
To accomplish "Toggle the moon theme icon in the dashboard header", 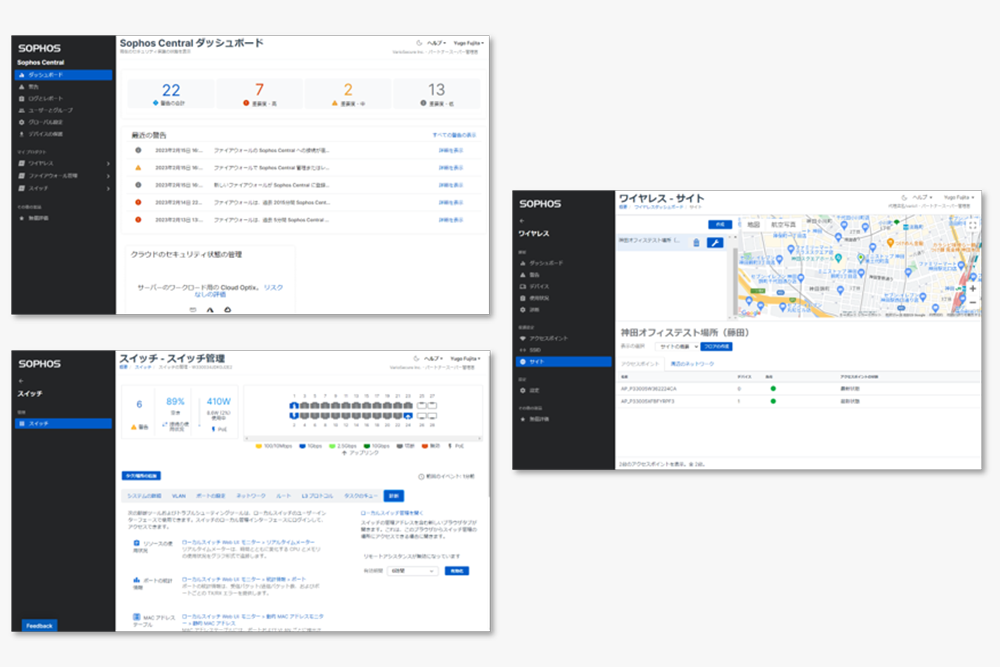I will [x=419, y=43].
